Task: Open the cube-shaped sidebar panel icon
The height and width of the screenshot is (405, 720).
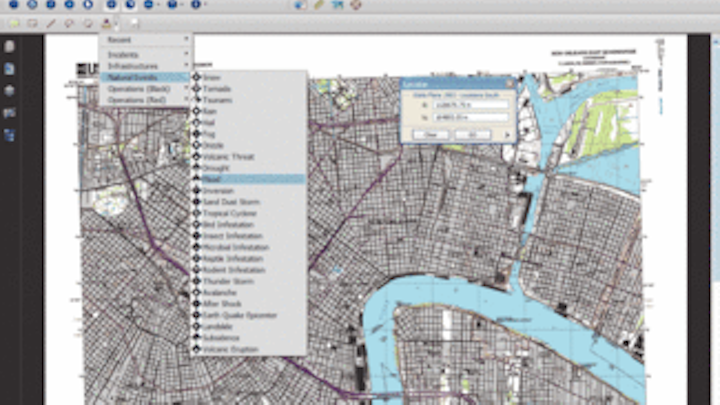Action: tap(10, 90)
